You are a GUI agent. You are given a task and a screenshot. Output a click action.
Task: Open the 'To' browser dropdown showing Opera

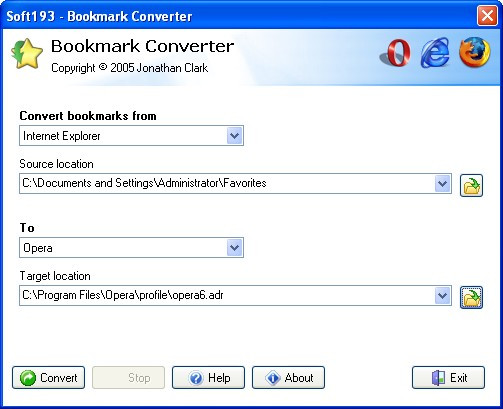pyautogui.click(x=235, y=248)
